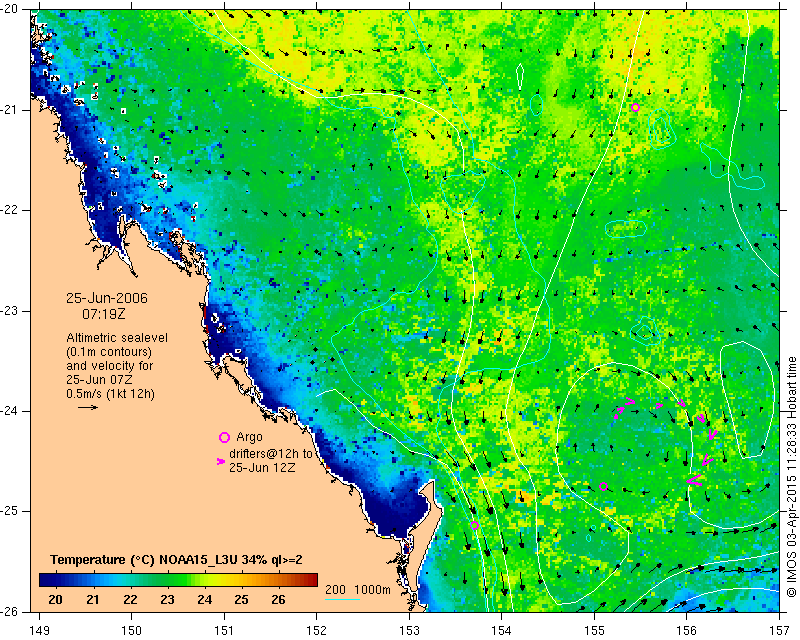
Task: Click the dark blue end of the temperature colorbar
Action: pyautogui.click(x=46, y=580)
